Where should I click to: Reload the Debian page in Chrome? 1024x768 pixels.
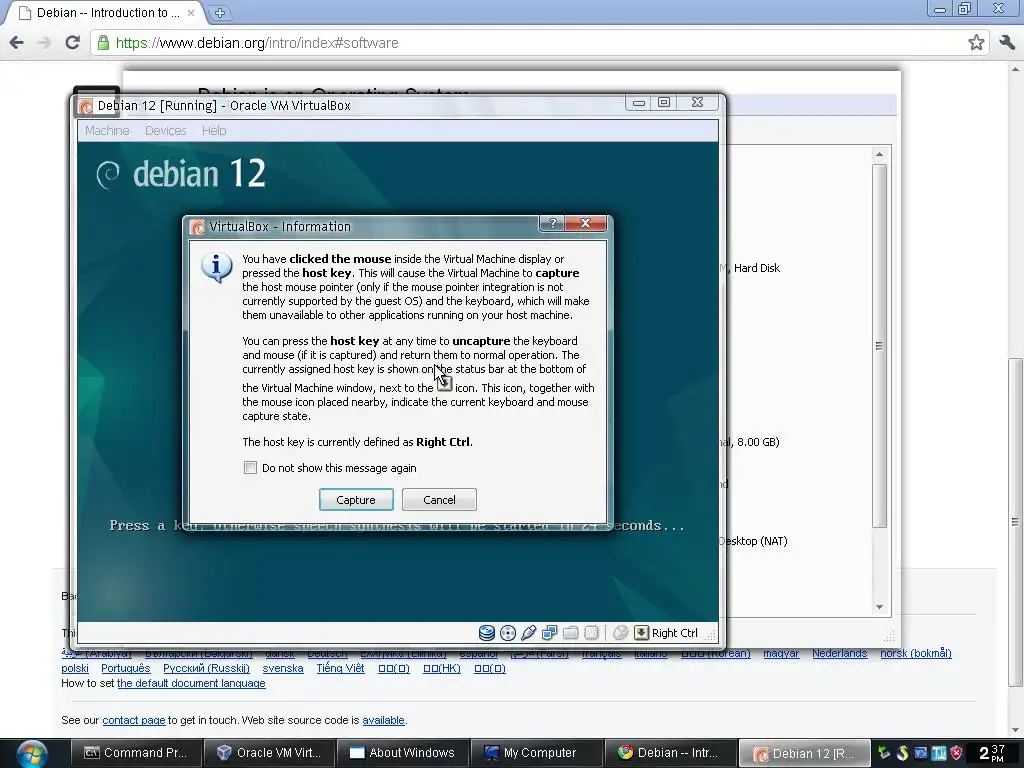[x=72, y=43]
